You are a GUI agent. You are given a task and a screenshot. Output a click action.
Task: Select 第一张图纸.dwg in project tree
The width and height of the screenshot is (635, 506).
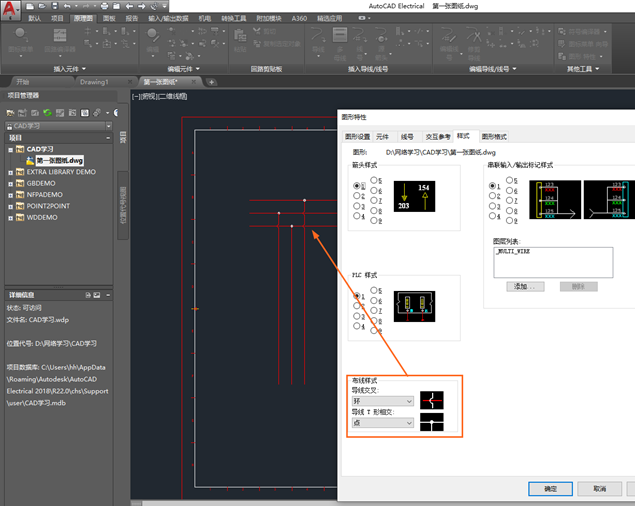click(x=60, y=161)
